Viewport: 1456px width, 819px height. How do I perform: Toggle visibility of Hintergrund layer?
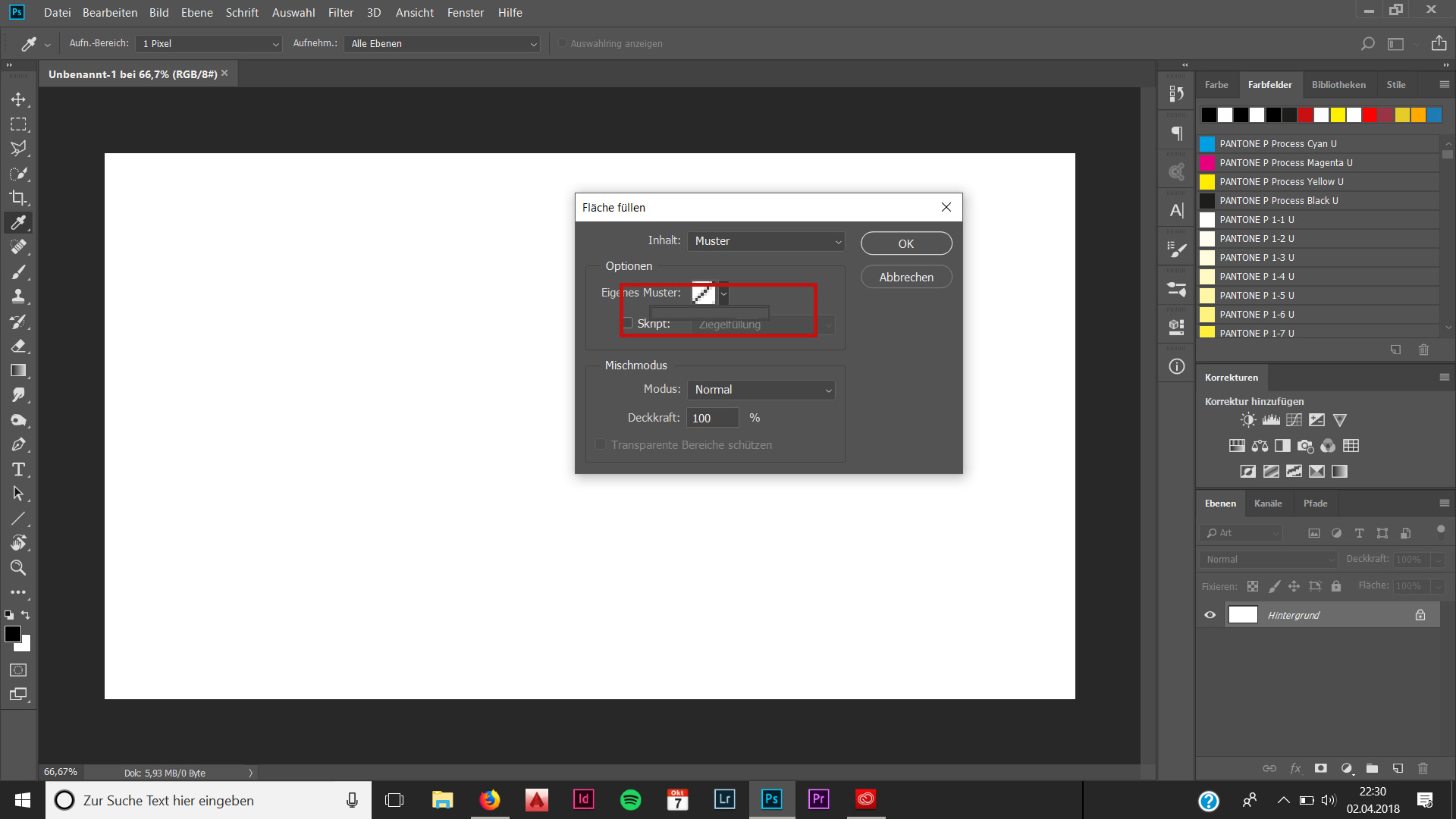click(1211, 614)
